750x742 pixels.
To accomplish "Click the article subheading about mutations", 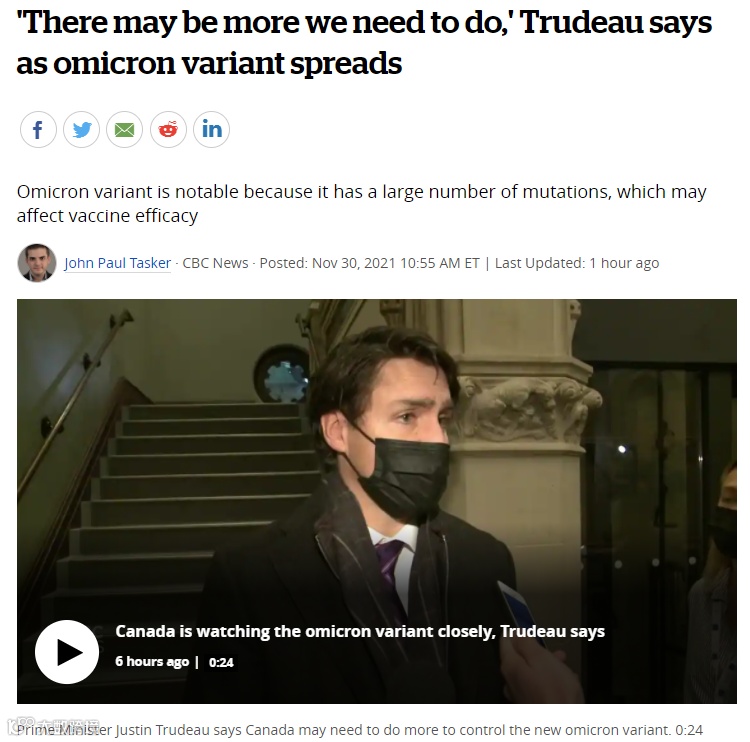I will (x=361, y=203).
